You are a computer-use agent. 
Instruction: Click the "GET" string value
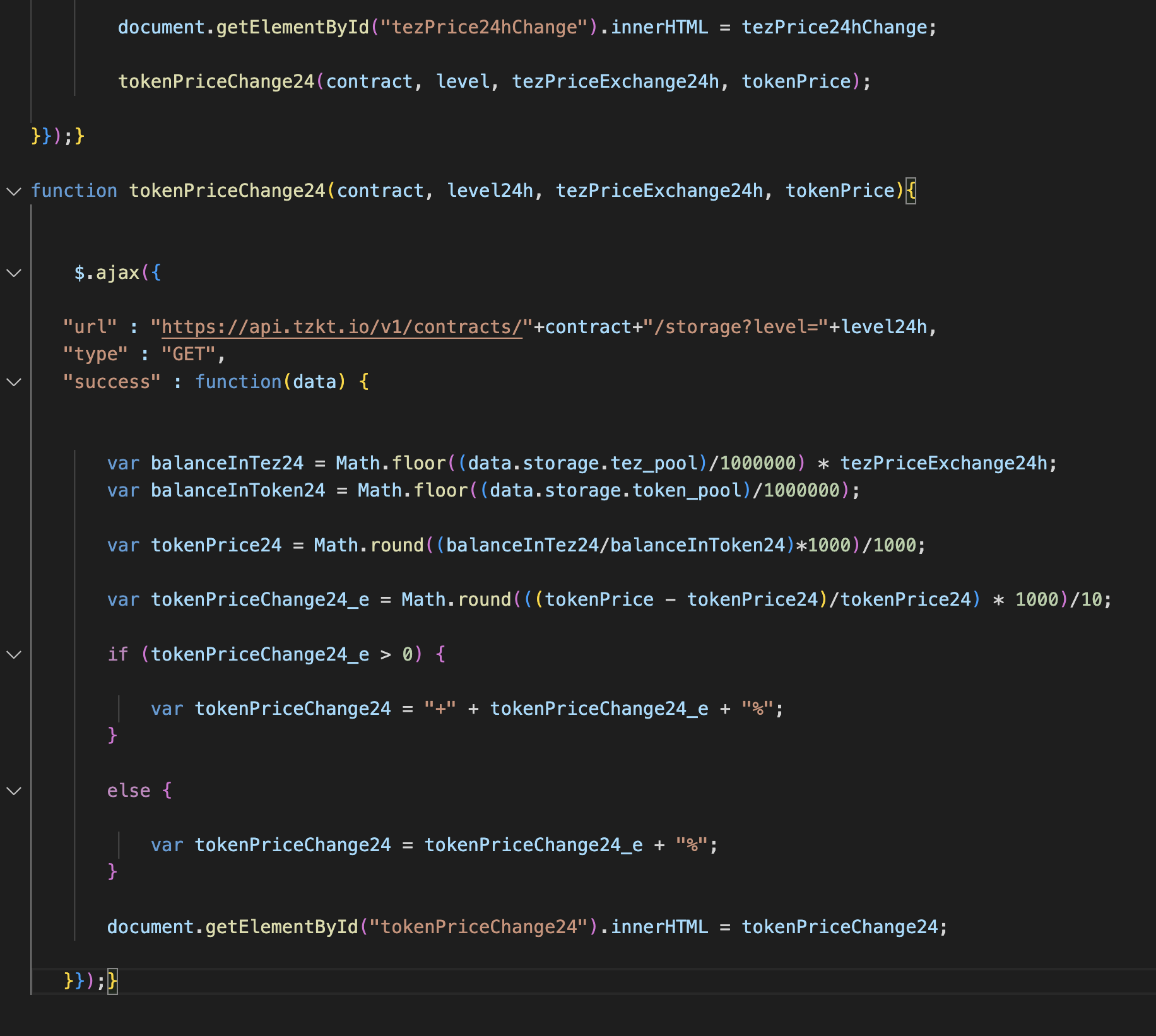(x=188, y=355)
